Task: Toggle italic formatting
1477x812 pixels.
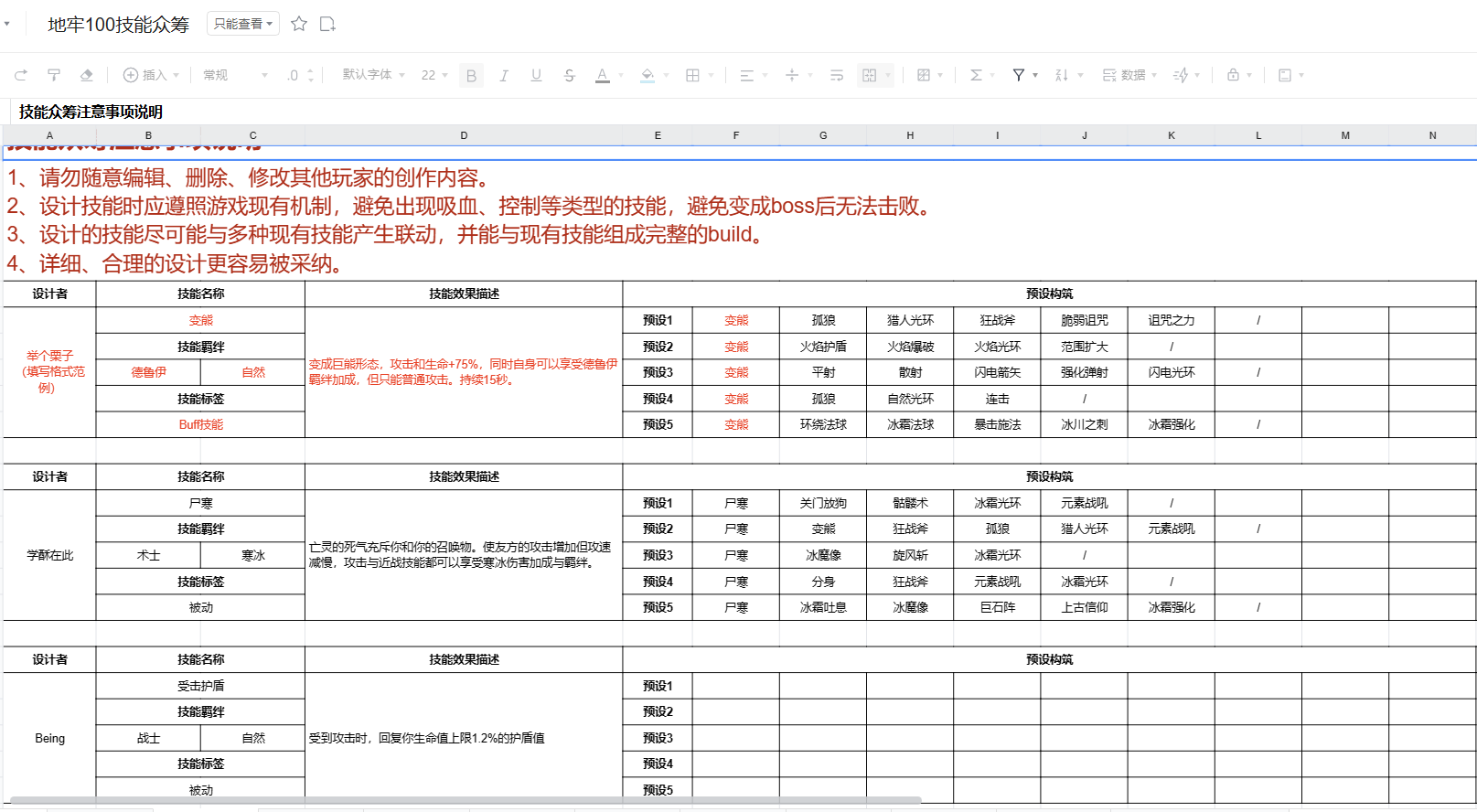Action: [504, 75]
